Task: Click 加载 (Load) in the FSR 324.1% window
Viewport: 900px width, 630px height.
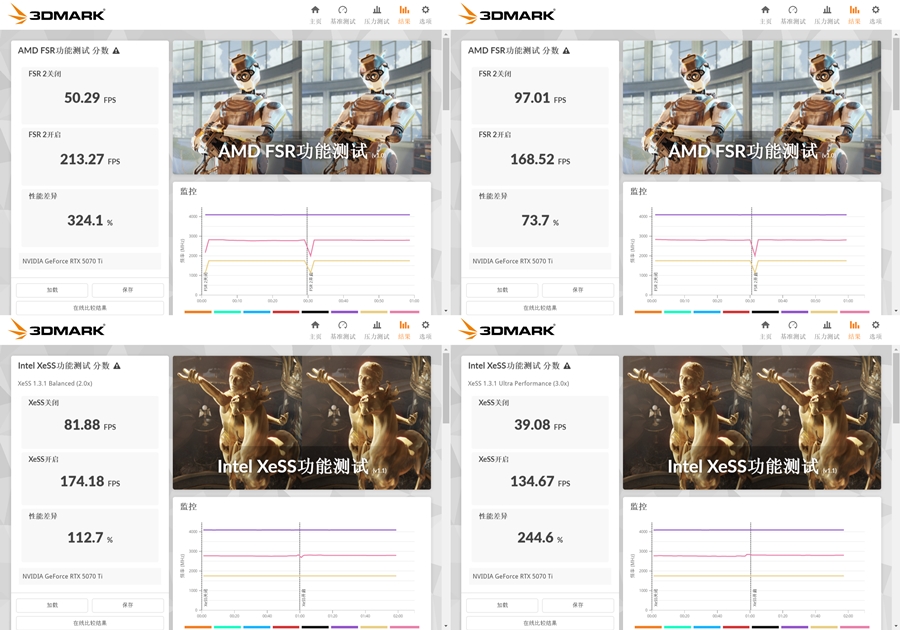Action: tap(52, 290)
